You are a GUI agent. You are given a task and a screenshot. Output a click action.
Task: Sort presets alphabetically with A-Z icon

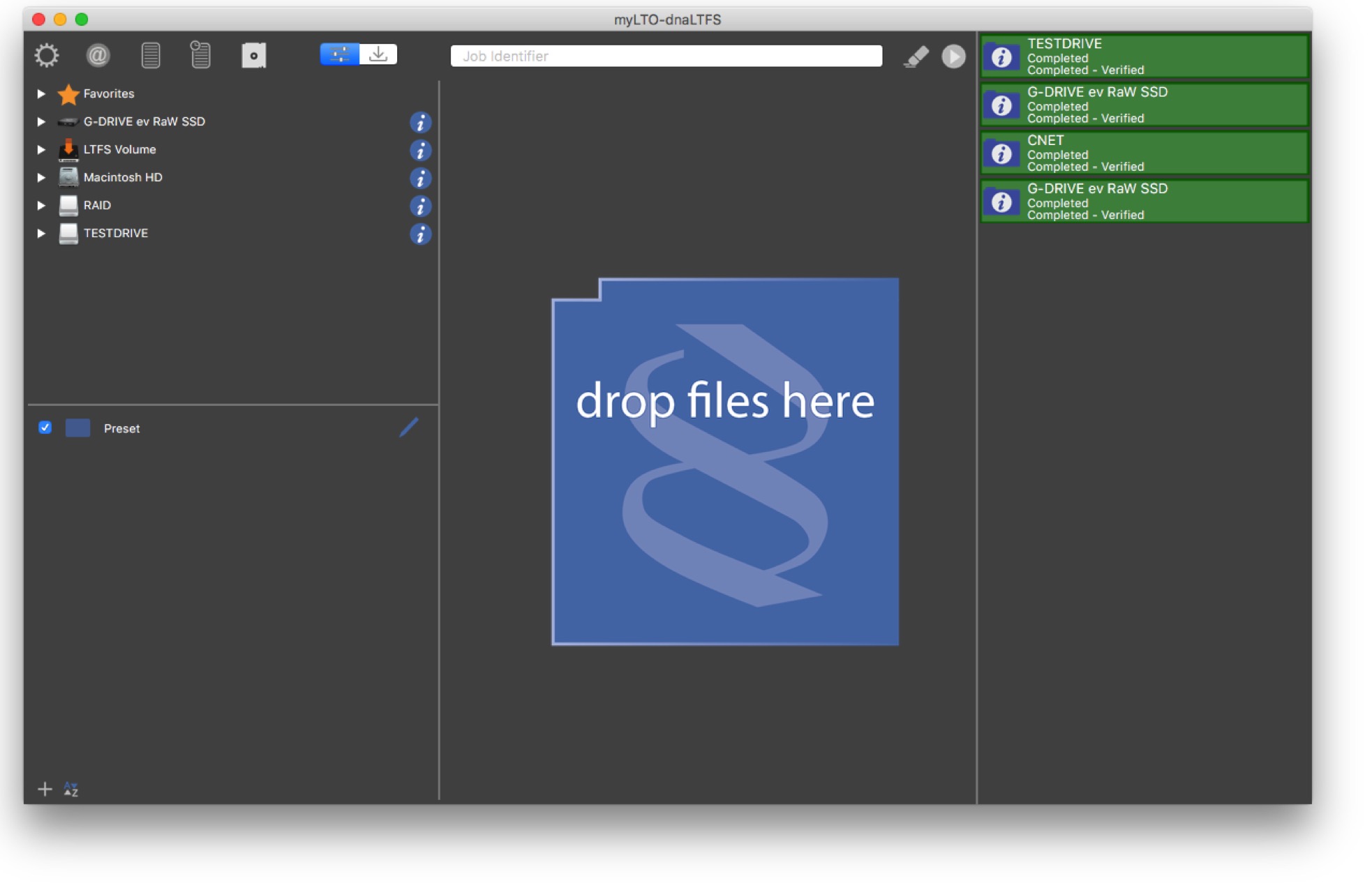tap(70, 789)
